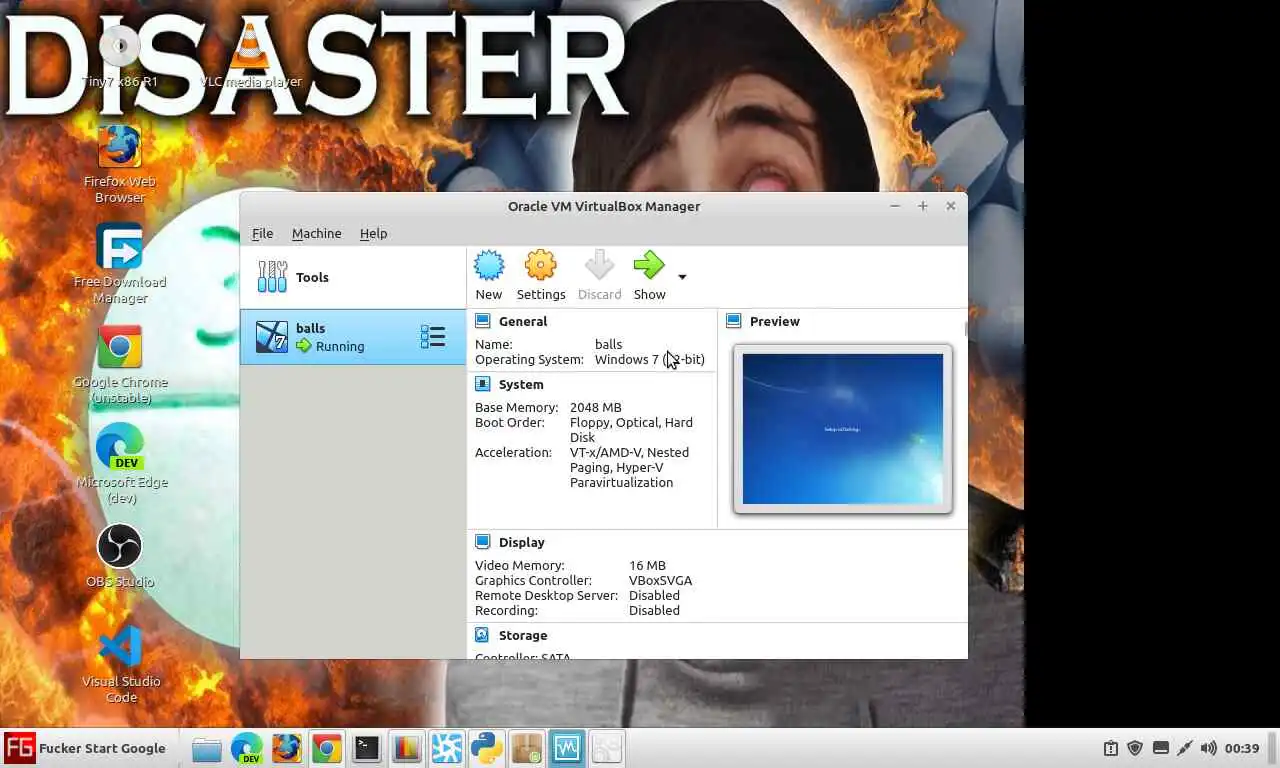
Task: Open the Fucker Start Google menu
Action: coord(86,748)
